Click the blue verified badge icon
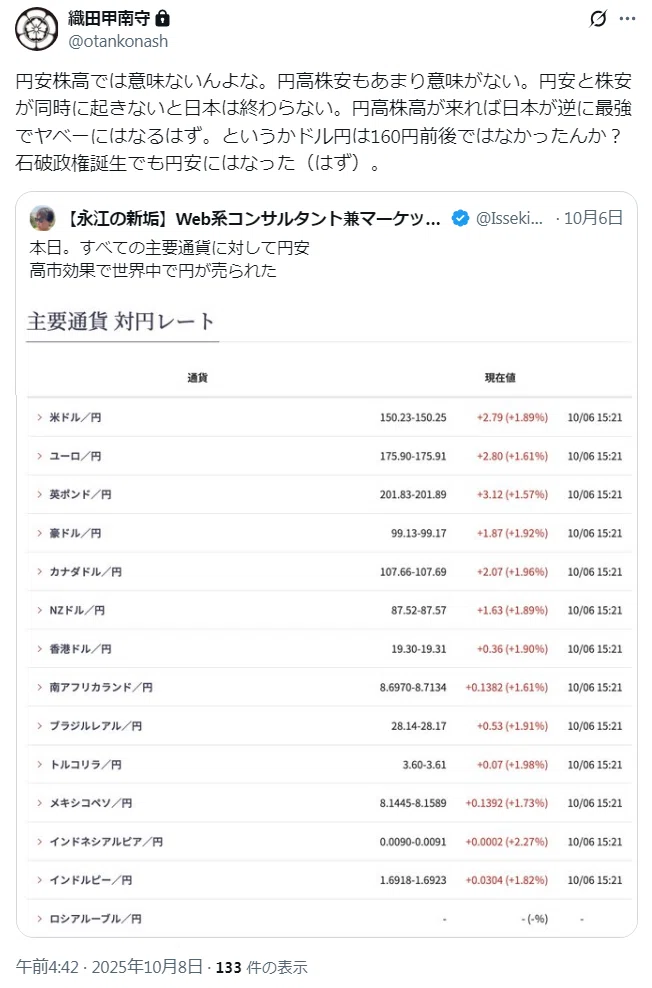652x988 pixels. (x=460, y=219)
